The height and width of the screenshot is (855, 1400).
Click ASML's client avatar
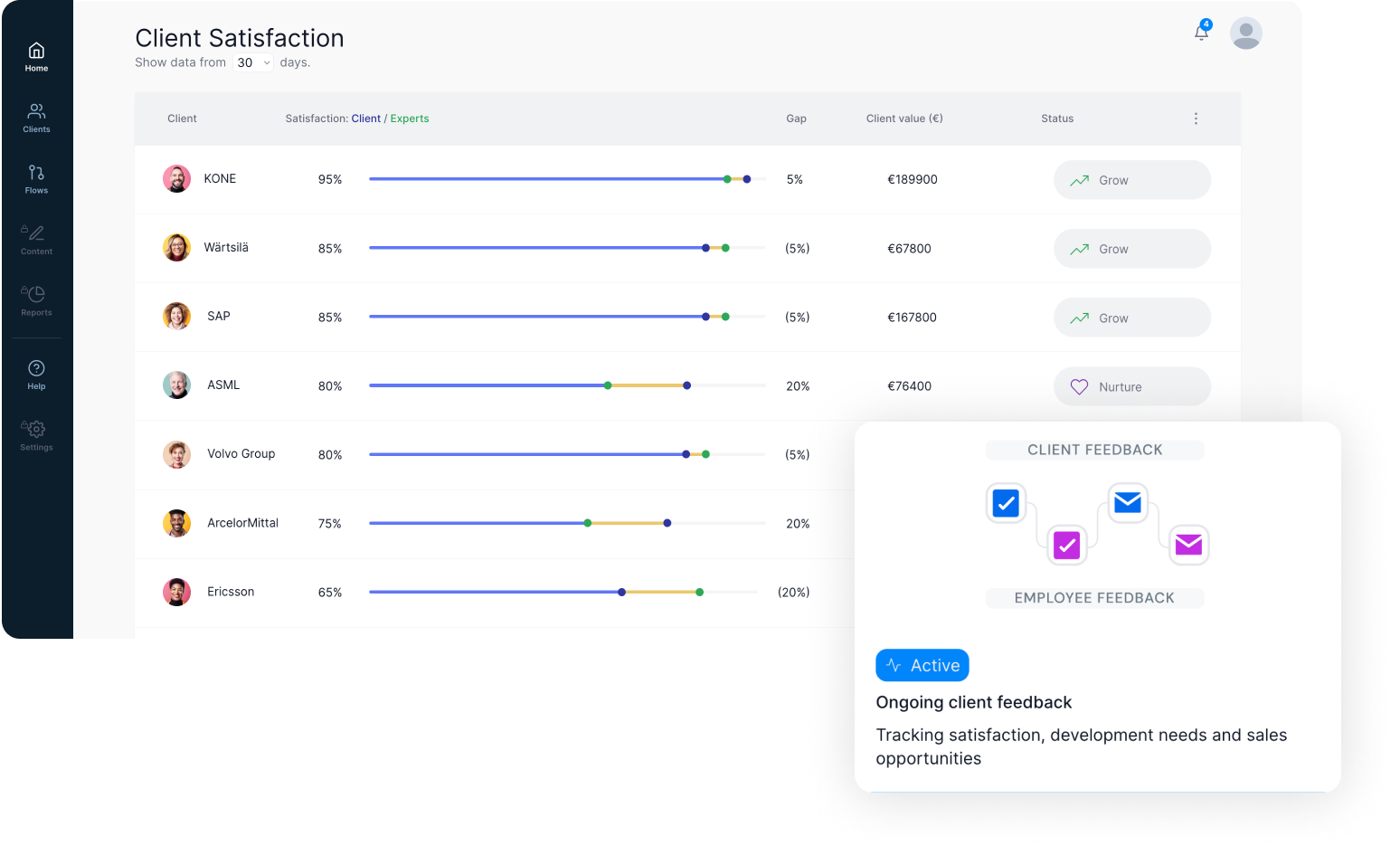(x=176, y=385)
